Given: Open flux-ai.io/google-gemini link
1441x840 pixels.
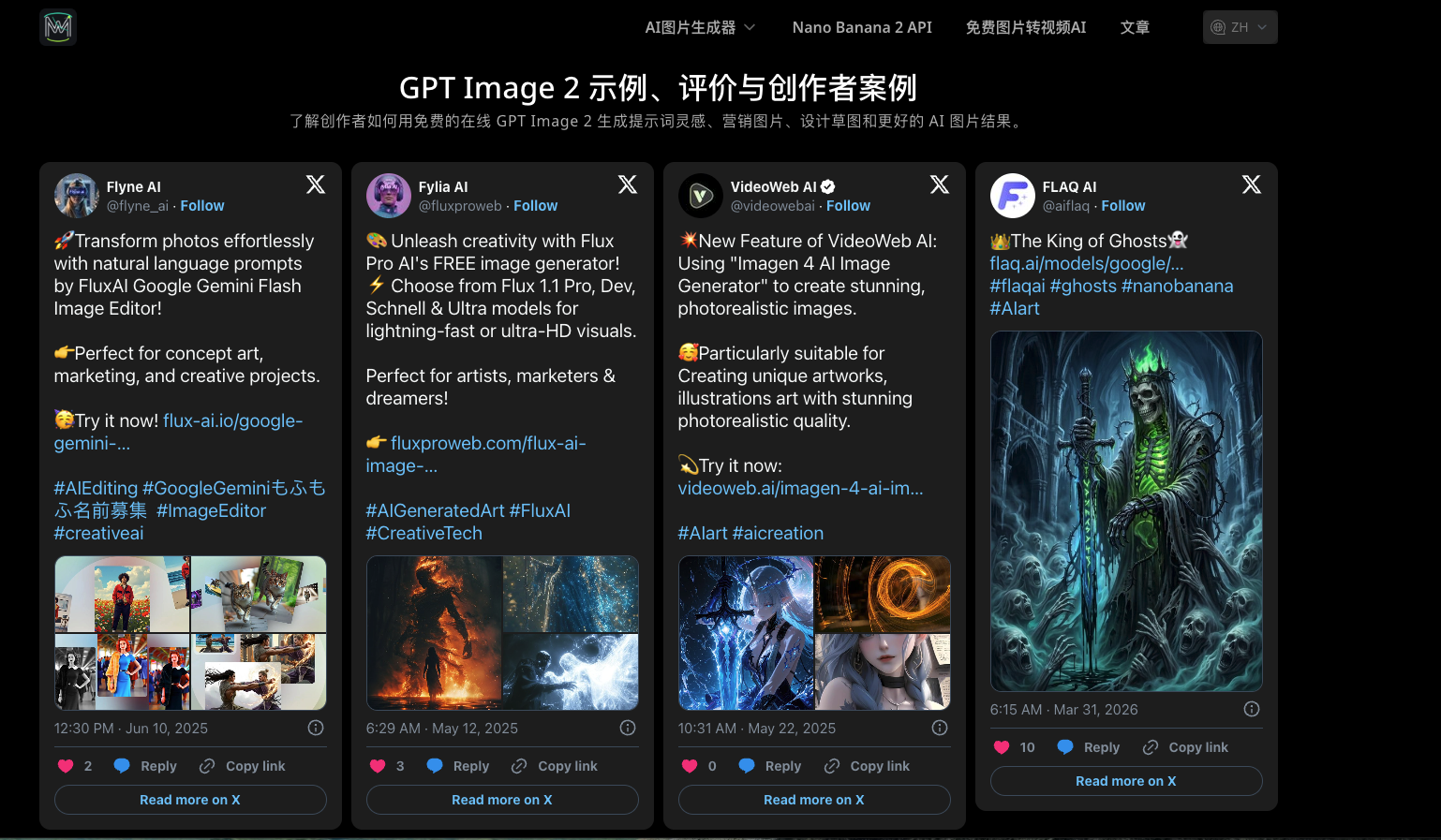Looking at the screenshot, I should [178, 432].
